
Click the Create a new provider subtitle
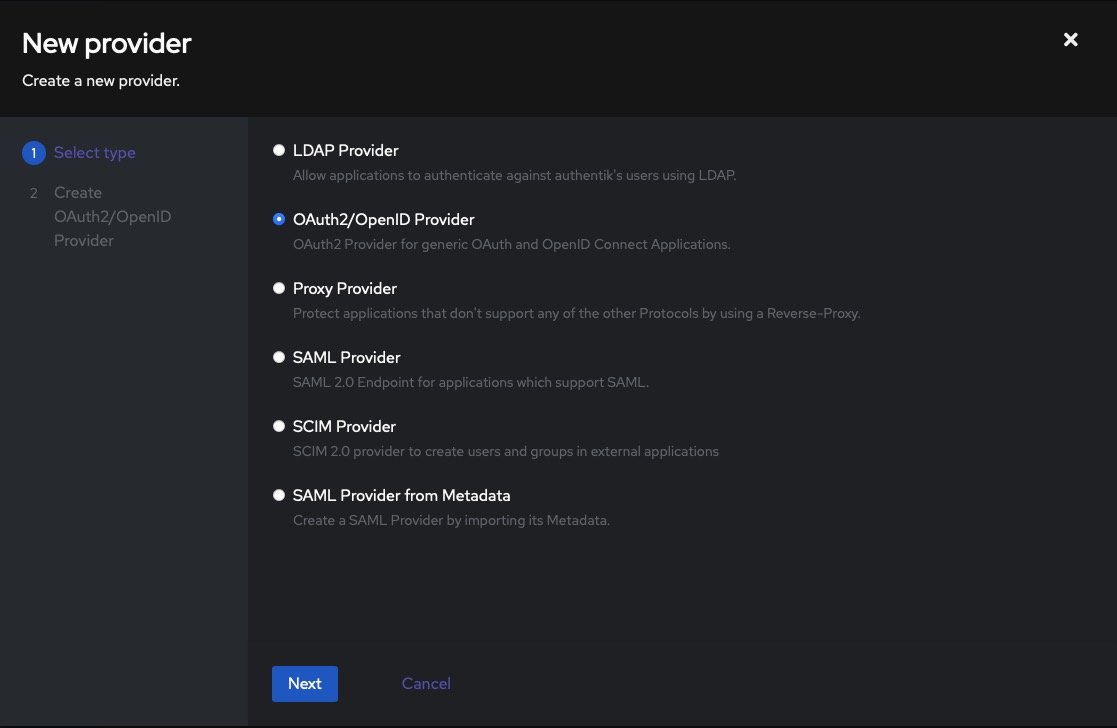(100, 80)
